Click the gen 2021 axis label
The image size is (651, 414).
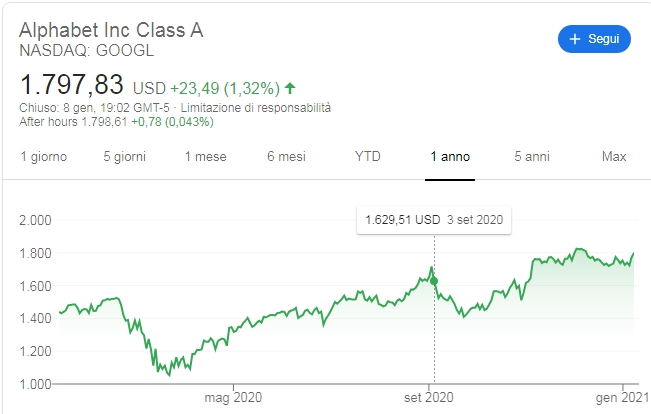622,397
